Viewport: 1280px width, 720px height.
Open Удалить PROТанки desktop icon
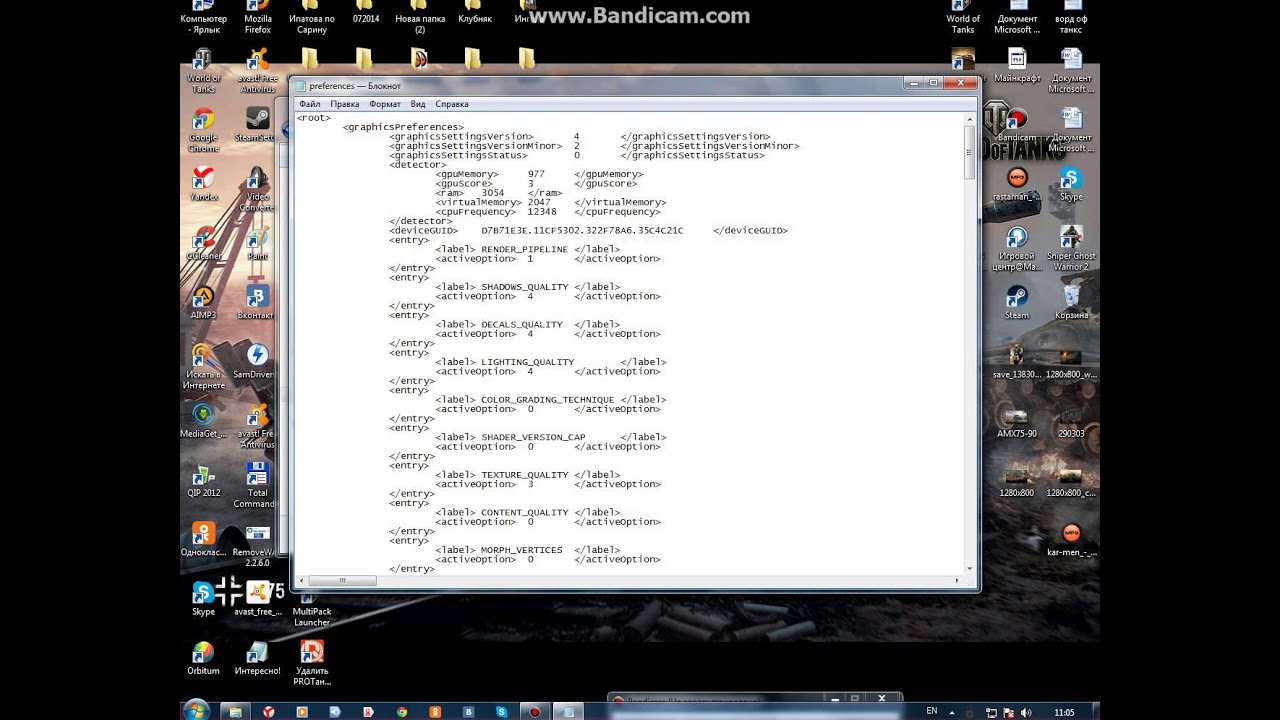point(312,662)
